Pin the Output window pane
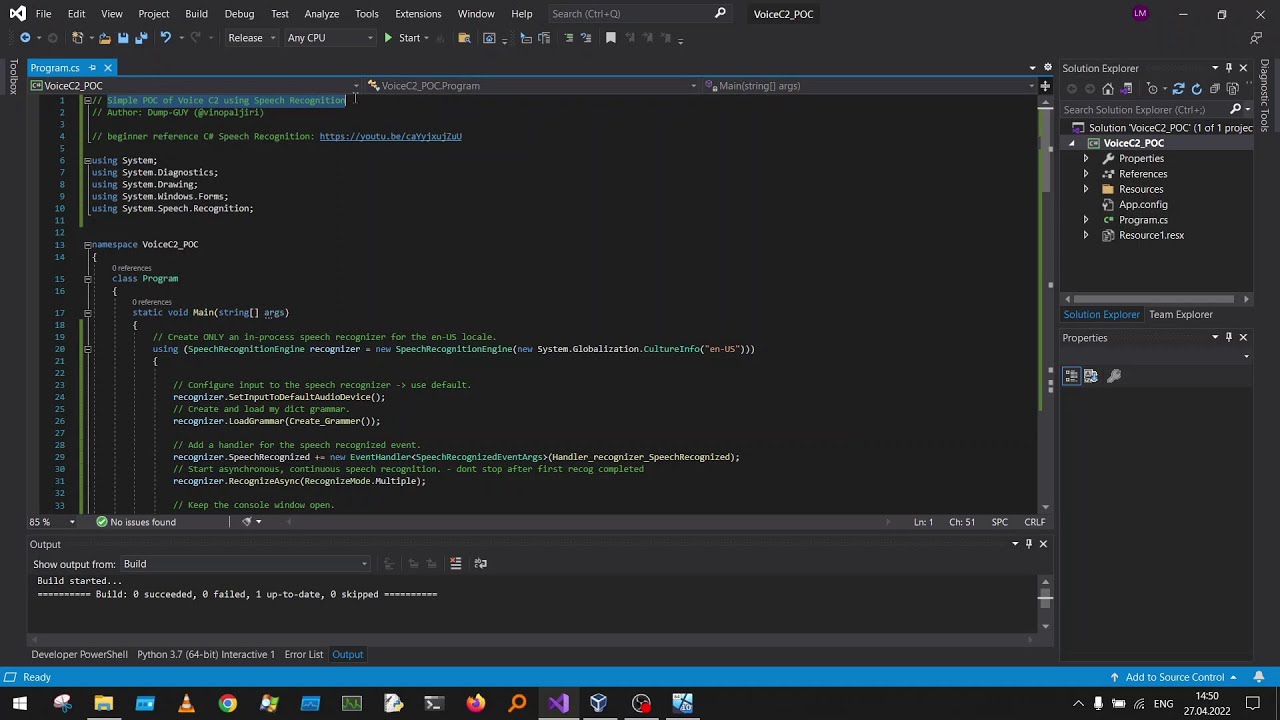The width and height of the screenshot is (1280, 720). click(x=1028, y=544)
